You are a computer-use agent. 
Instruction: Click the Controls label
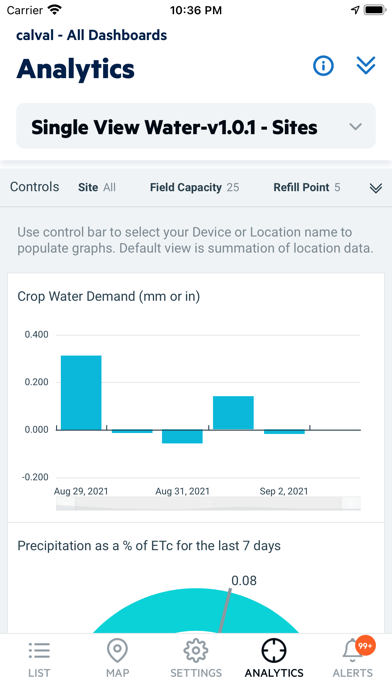(x=35, y=187)
